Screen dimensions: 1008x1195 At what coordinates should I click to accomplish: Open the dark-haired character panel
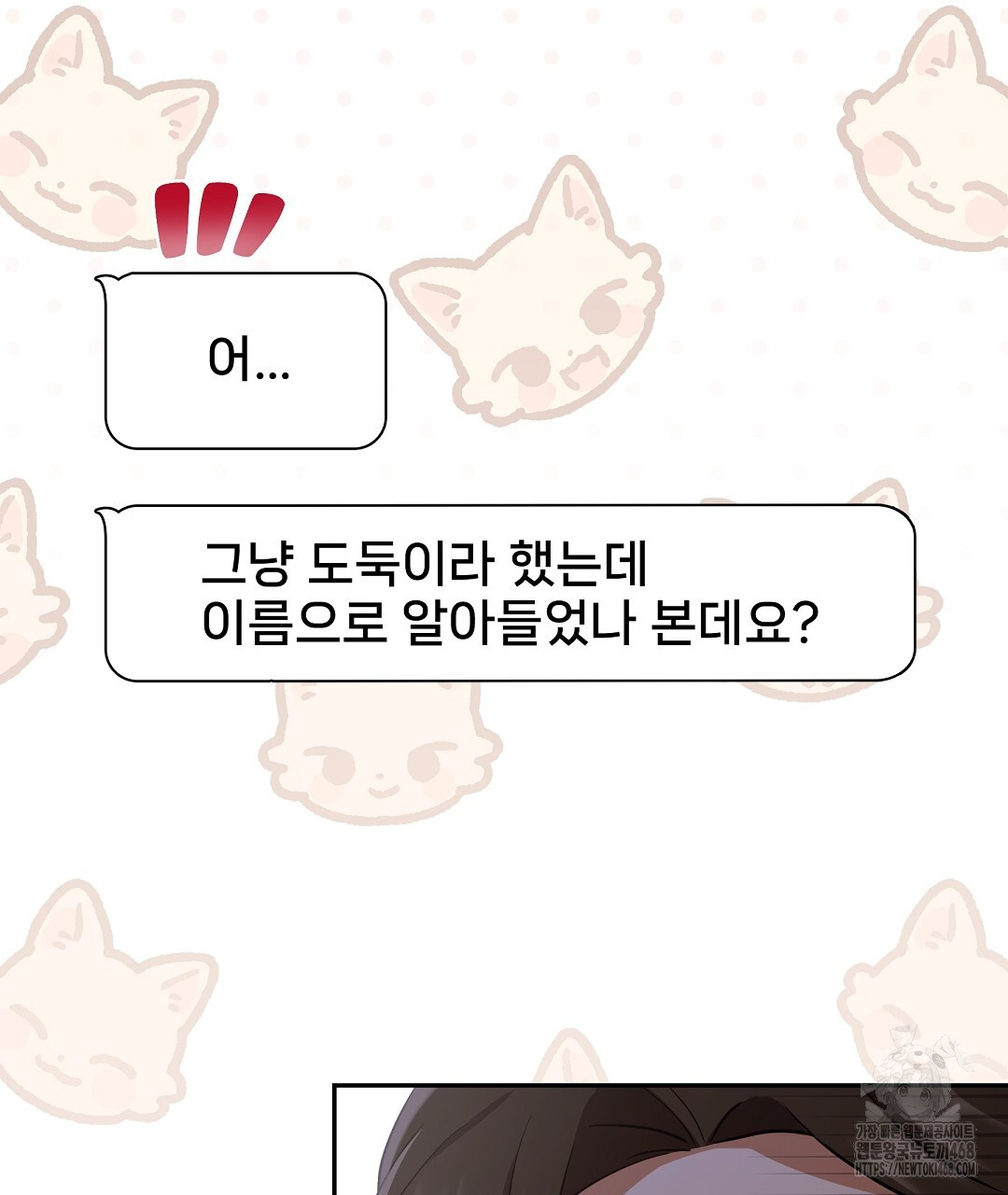pyautogui.click(x=670, y=1140)
